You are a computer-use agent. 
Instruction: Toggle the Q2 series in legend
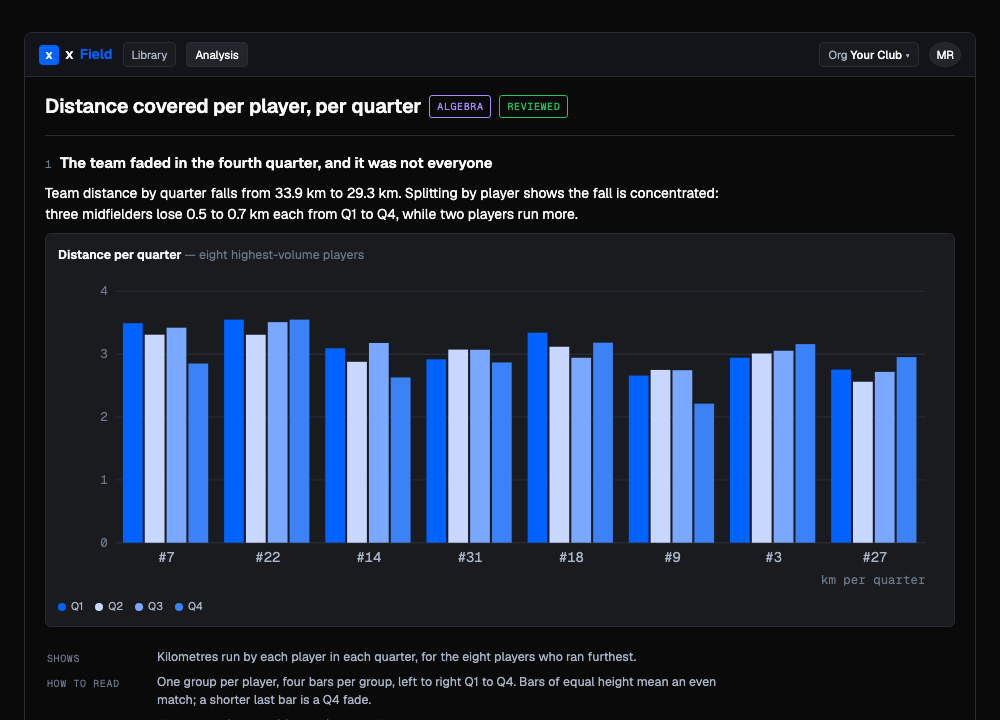[109, 606]
